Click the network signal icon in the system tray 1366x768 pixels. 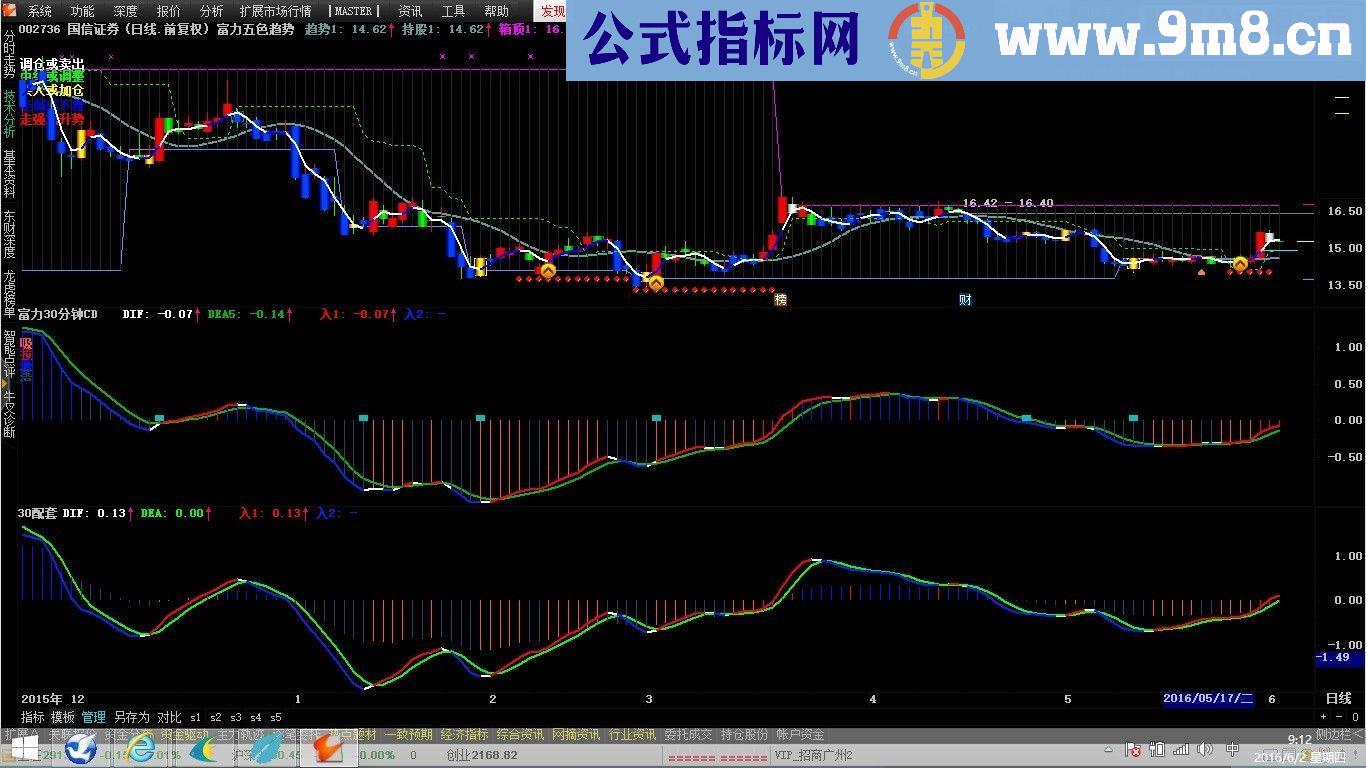coord(1181,750)
